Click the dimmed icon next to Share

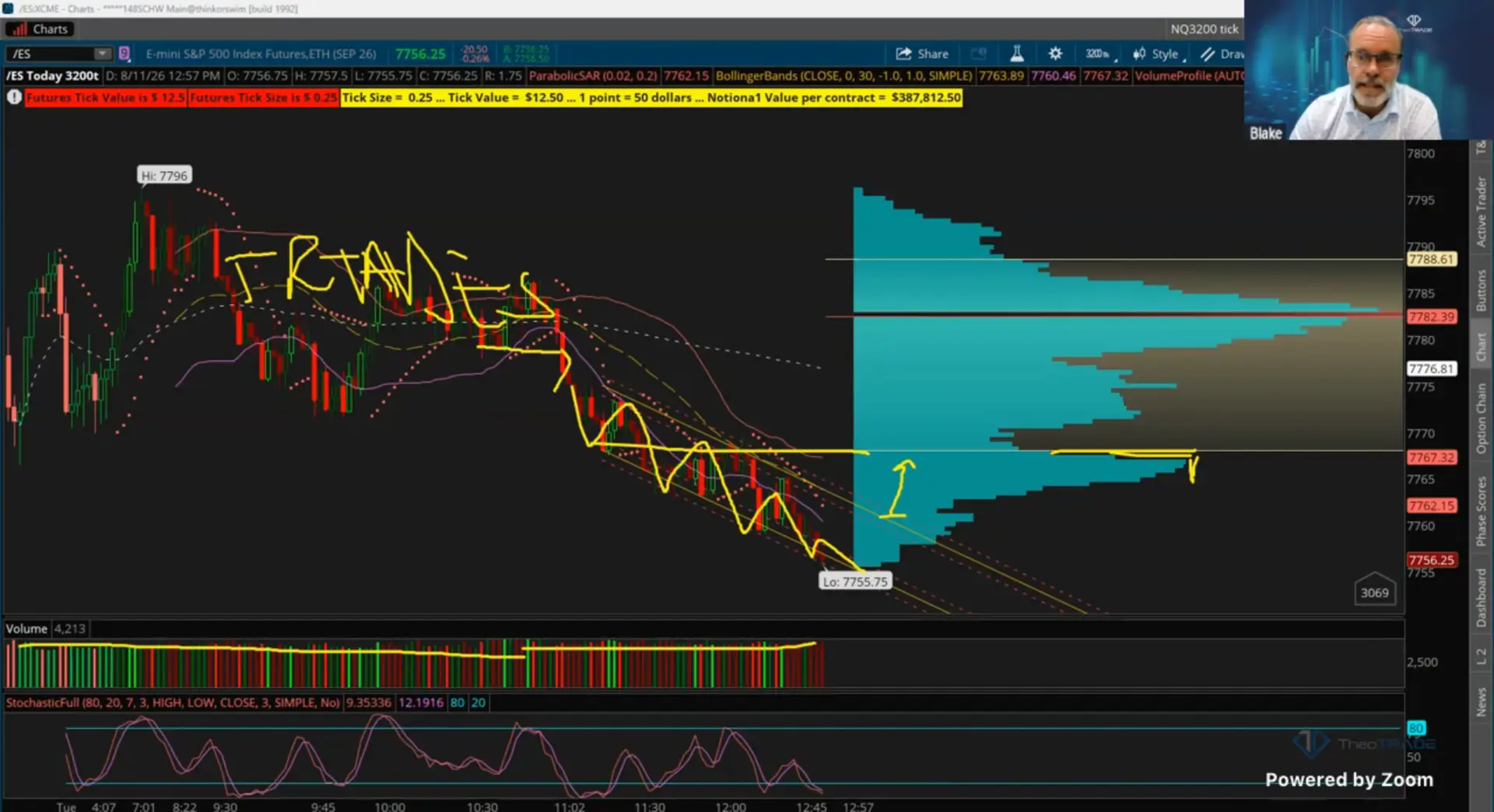(x=979, y=54)
